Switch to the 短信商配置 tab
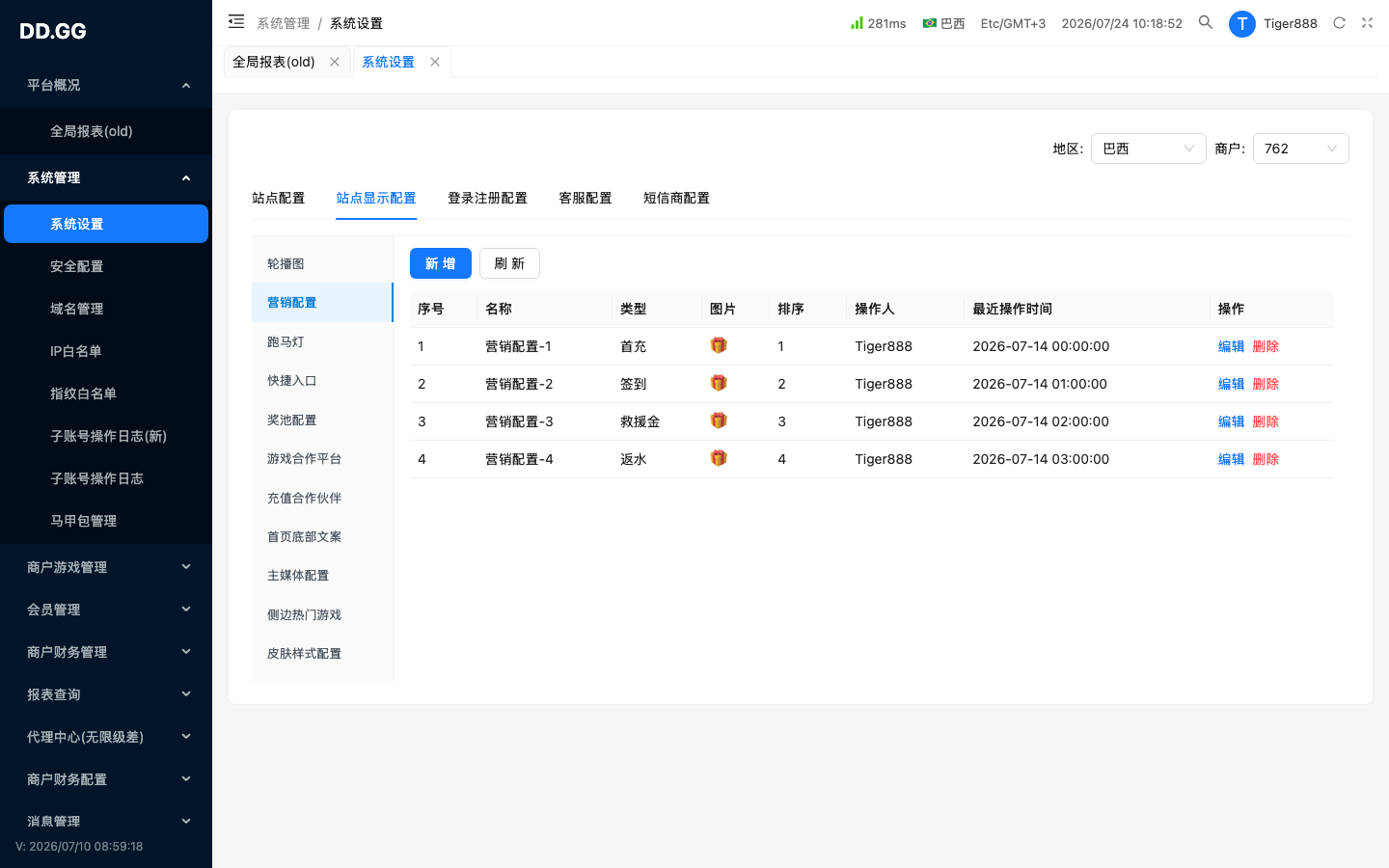The width and height of the screenshot is (1389, 868). (x=676, y=198)
